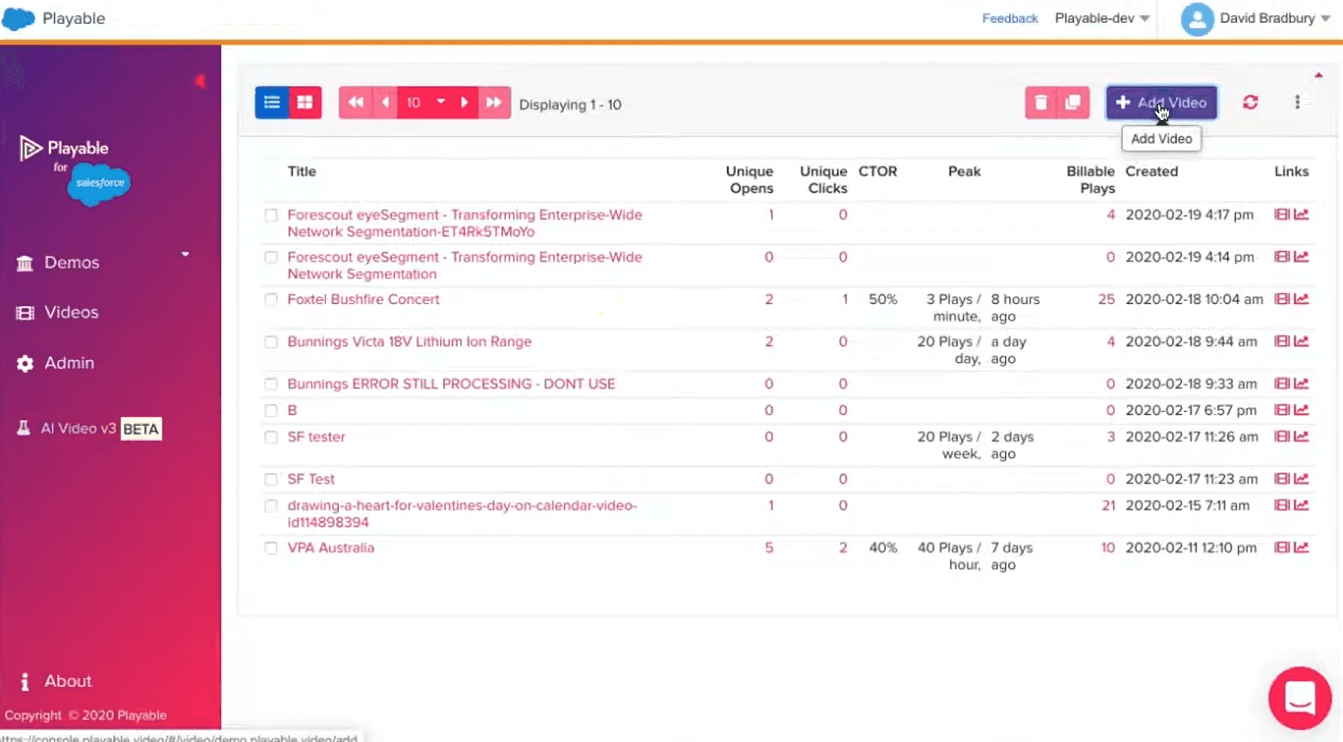
Task: Open Admin in the sidebar
Action: [69, 363]
